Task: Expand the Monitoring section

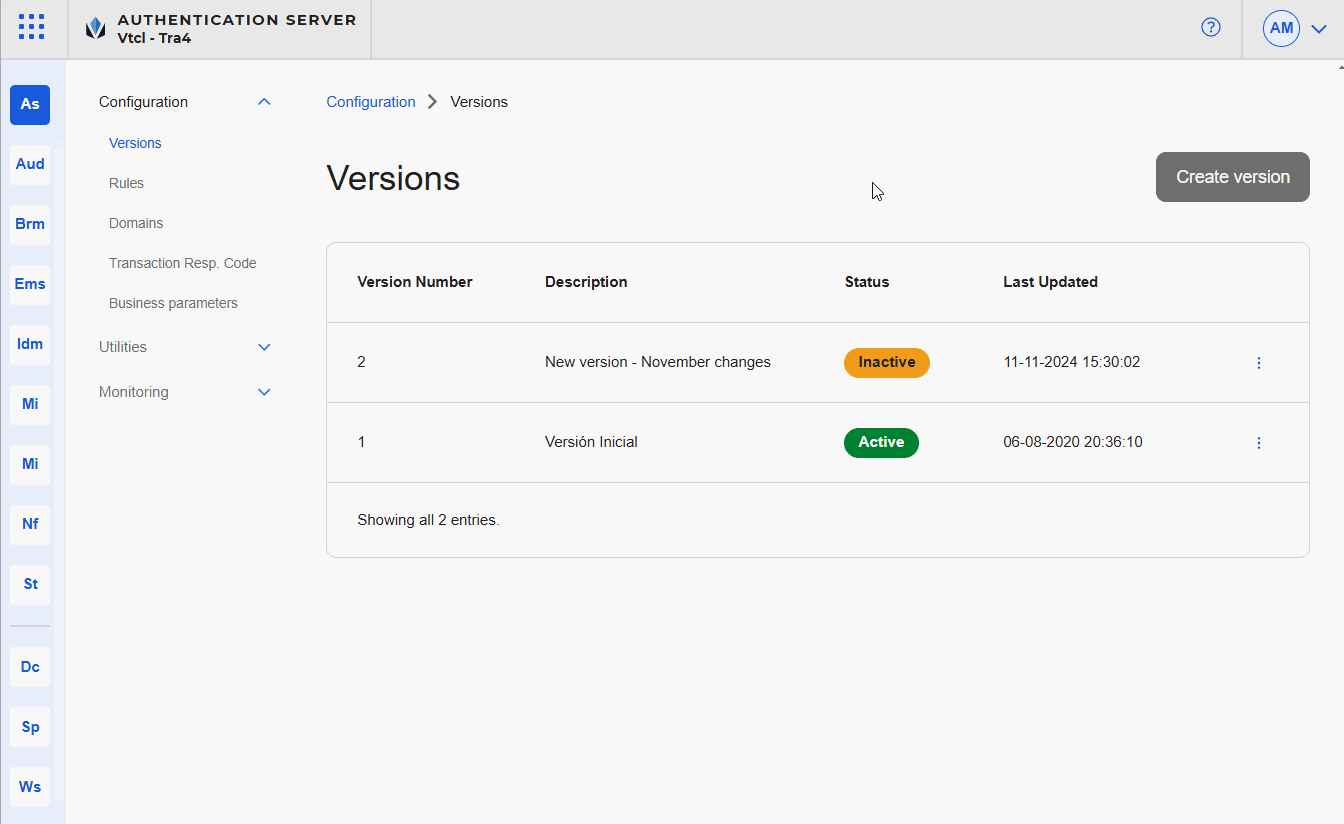Action: click(x=264, y=392)
